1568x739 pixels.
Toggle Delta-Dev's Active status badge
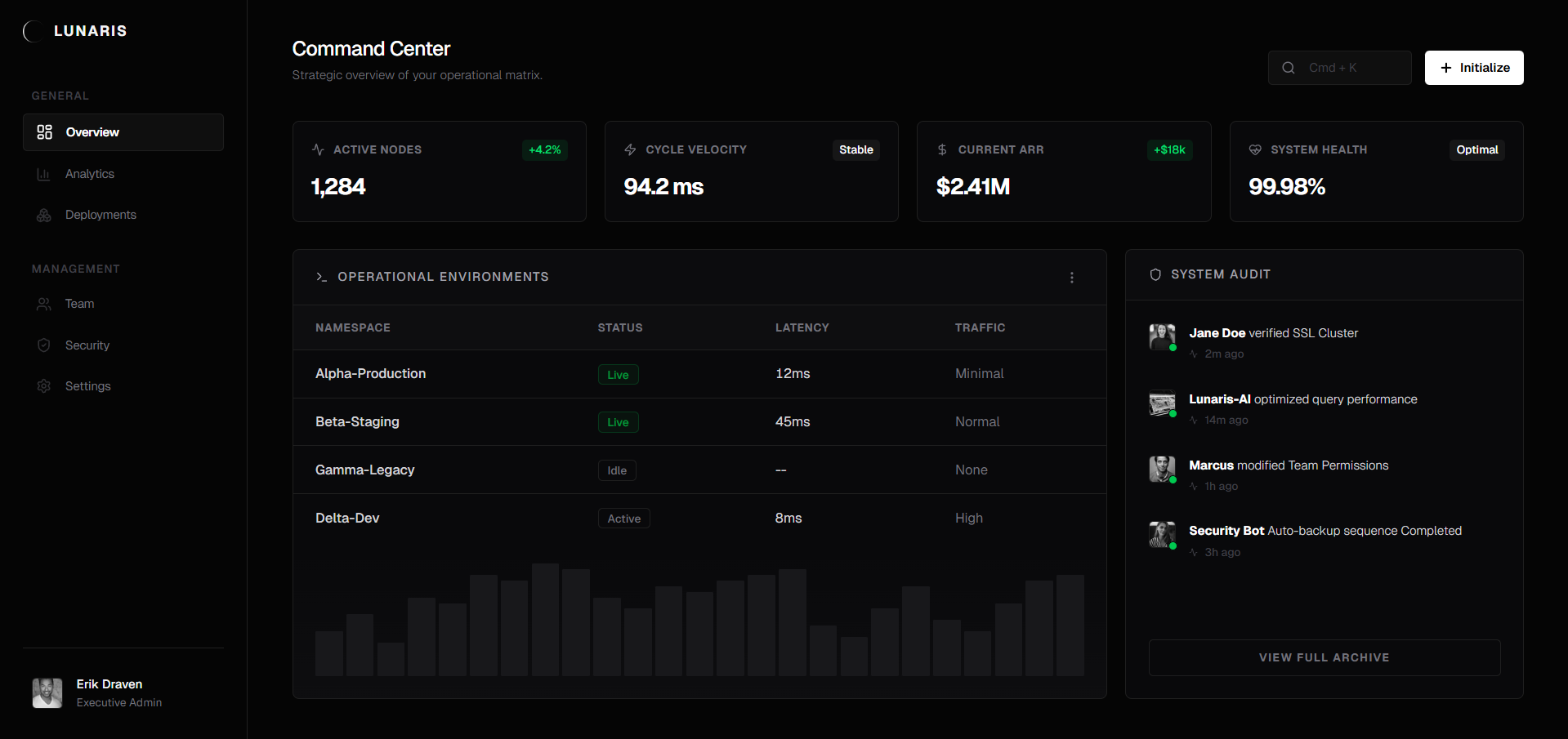623,518
